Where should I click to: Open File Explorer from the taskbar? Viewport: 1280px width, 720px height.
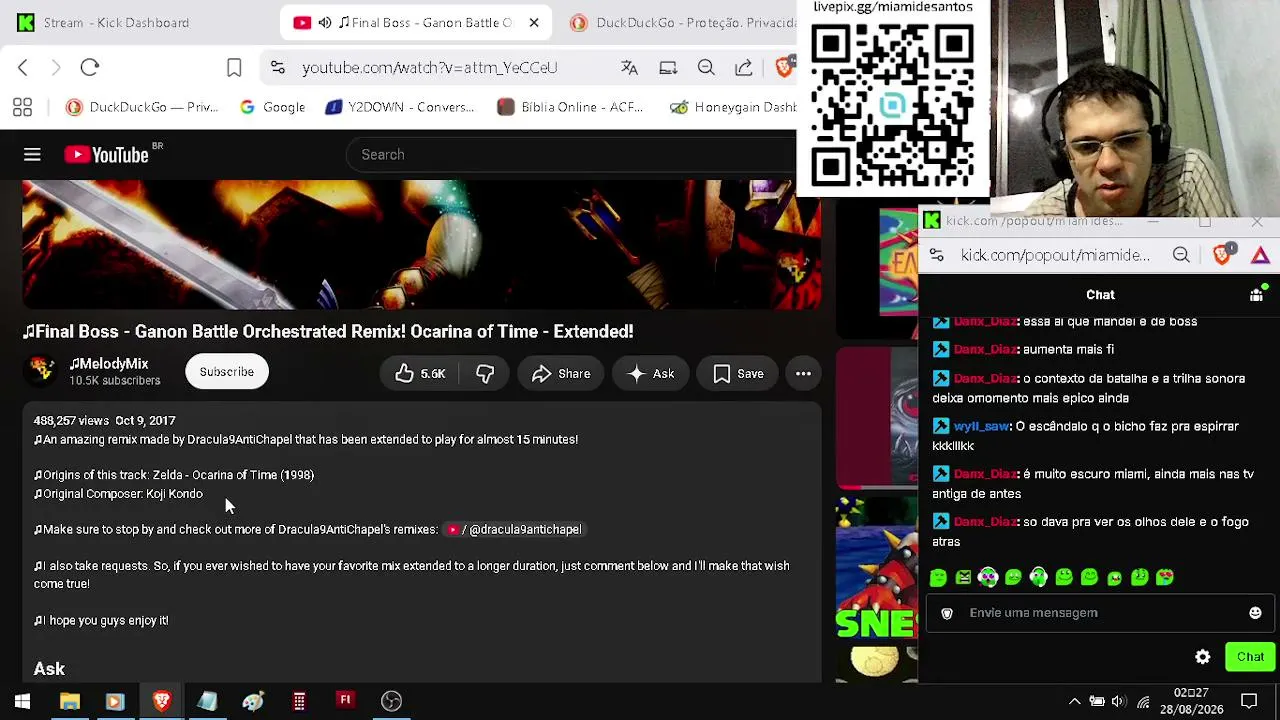point(69,701)
